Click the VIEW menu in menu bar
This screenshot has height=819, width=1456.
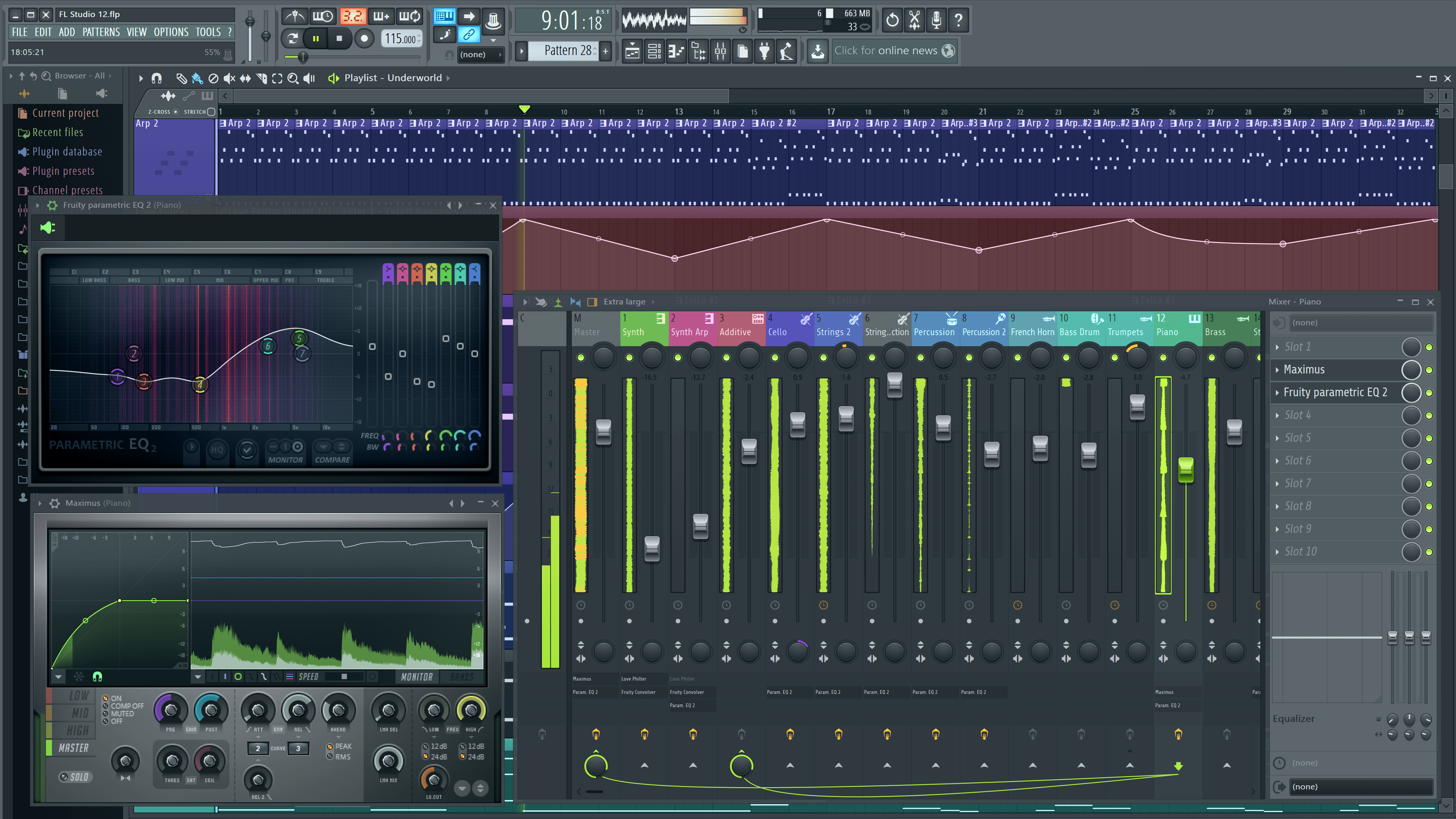[137, 31]
